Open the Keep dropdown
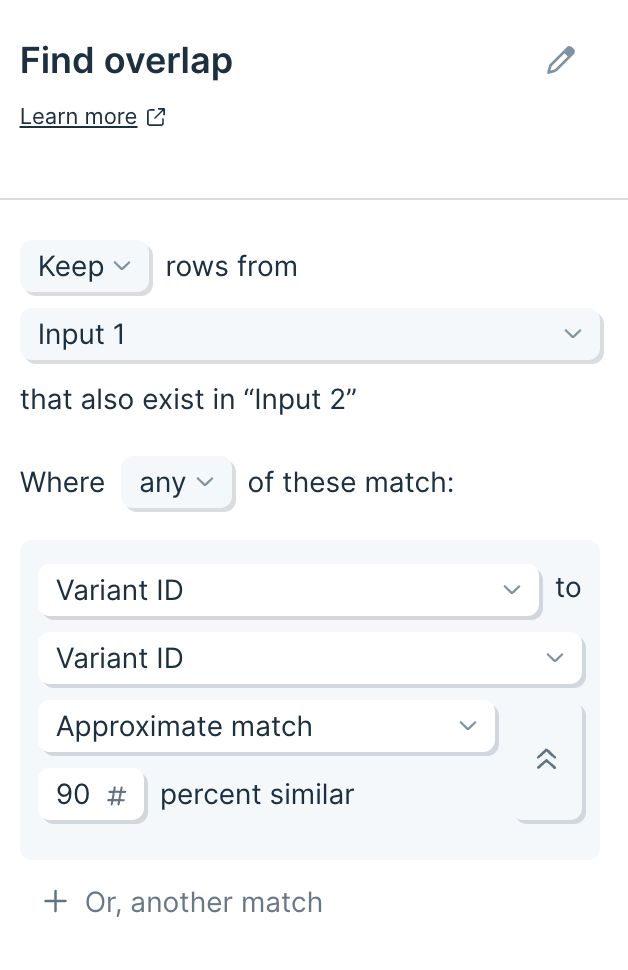 click(x=85, y=267)
